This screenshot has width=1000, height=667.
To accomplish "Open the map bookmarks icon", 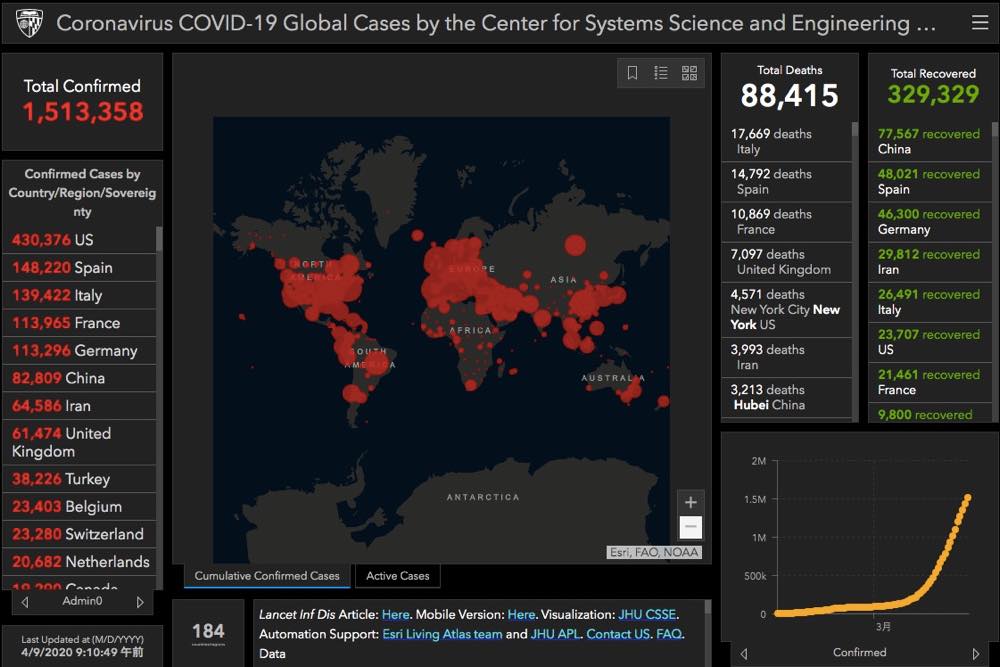I will 632,73.
